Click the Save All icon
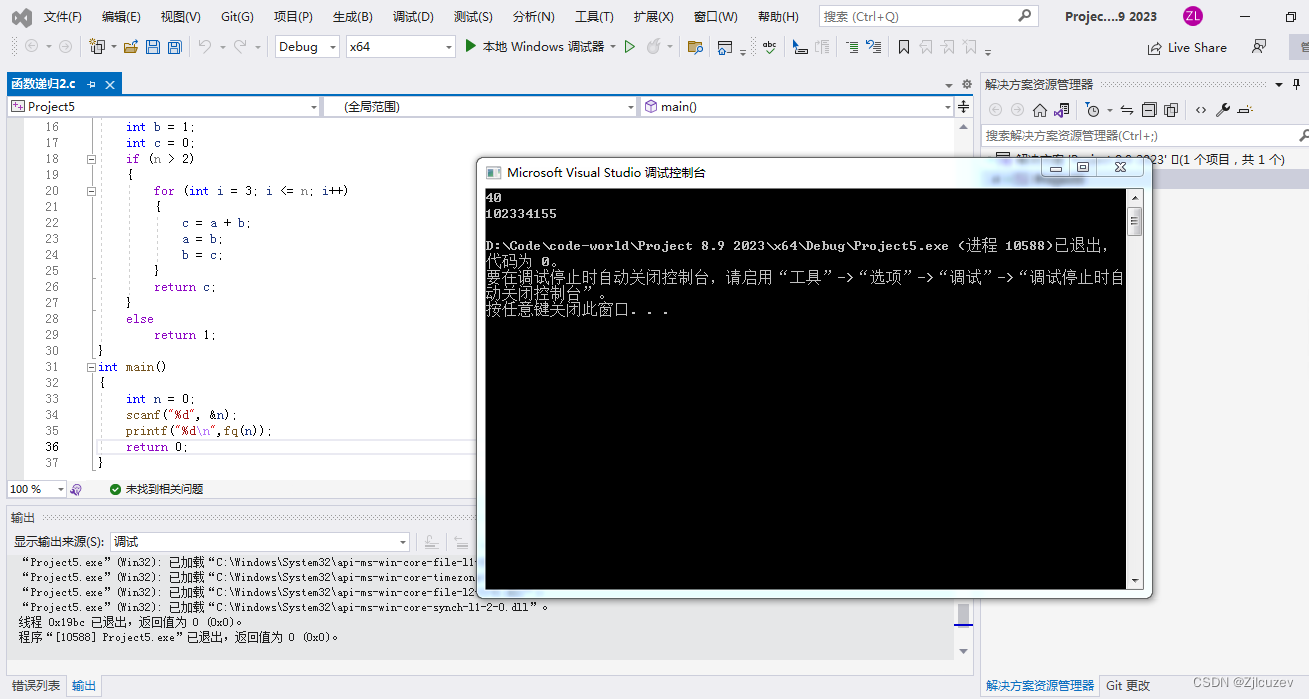The height and width of the screenshot is (699, 1309). 175,47
